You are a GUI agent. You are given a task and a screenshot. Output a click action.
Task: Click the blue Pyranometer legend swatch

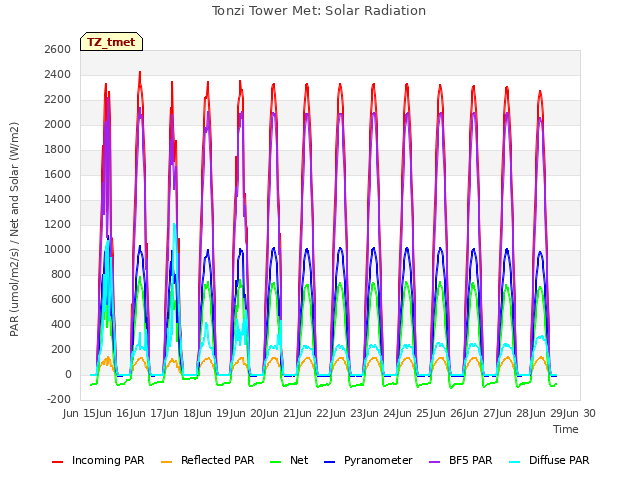329,462
